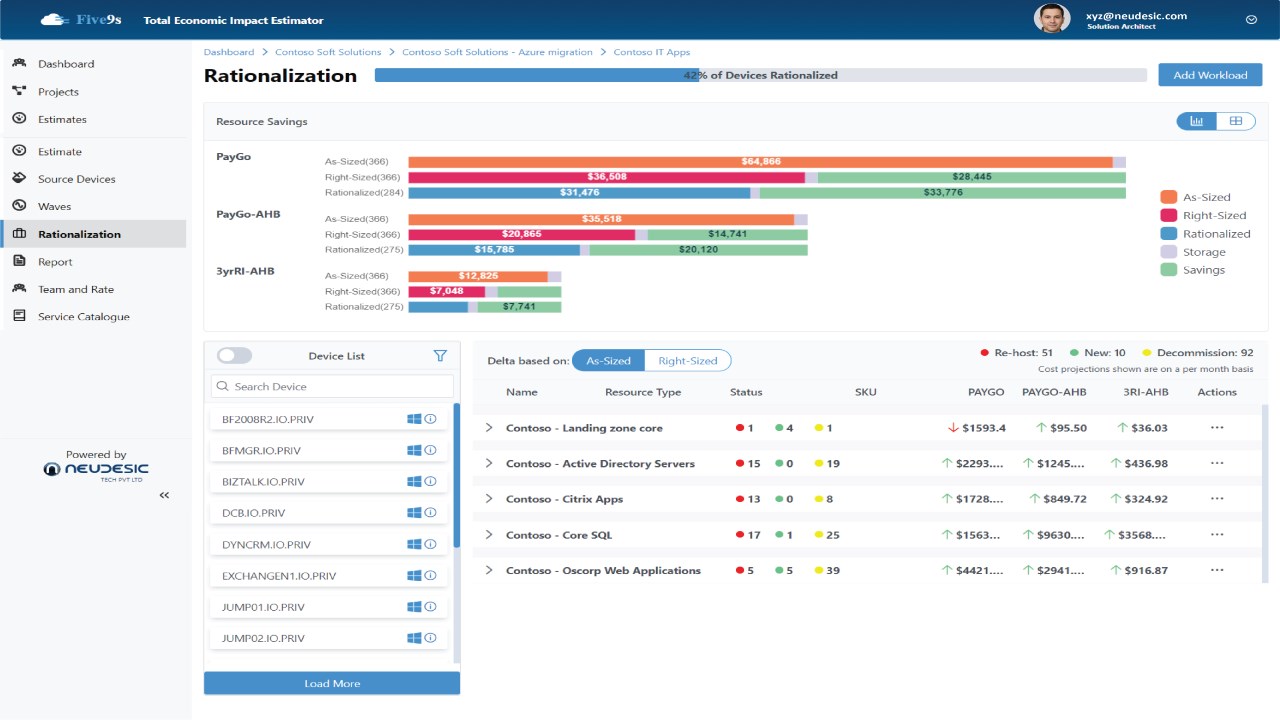The image size is (1280, 720).
Task: Click the filter icon in Device List
Action: pos(440,355)
